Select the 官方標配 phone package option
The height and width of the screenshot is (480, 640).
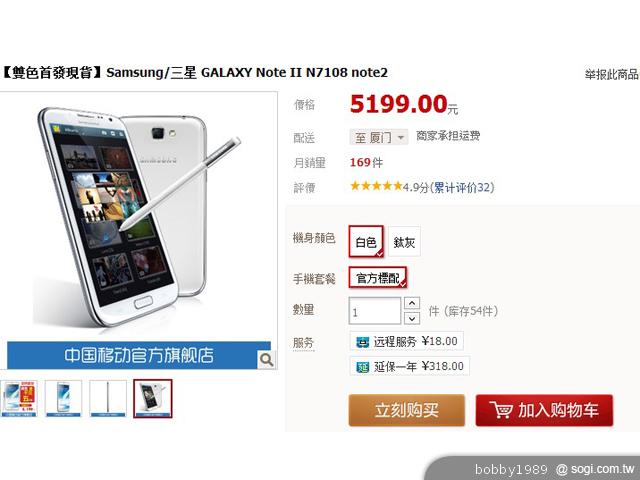pos(378,278)
